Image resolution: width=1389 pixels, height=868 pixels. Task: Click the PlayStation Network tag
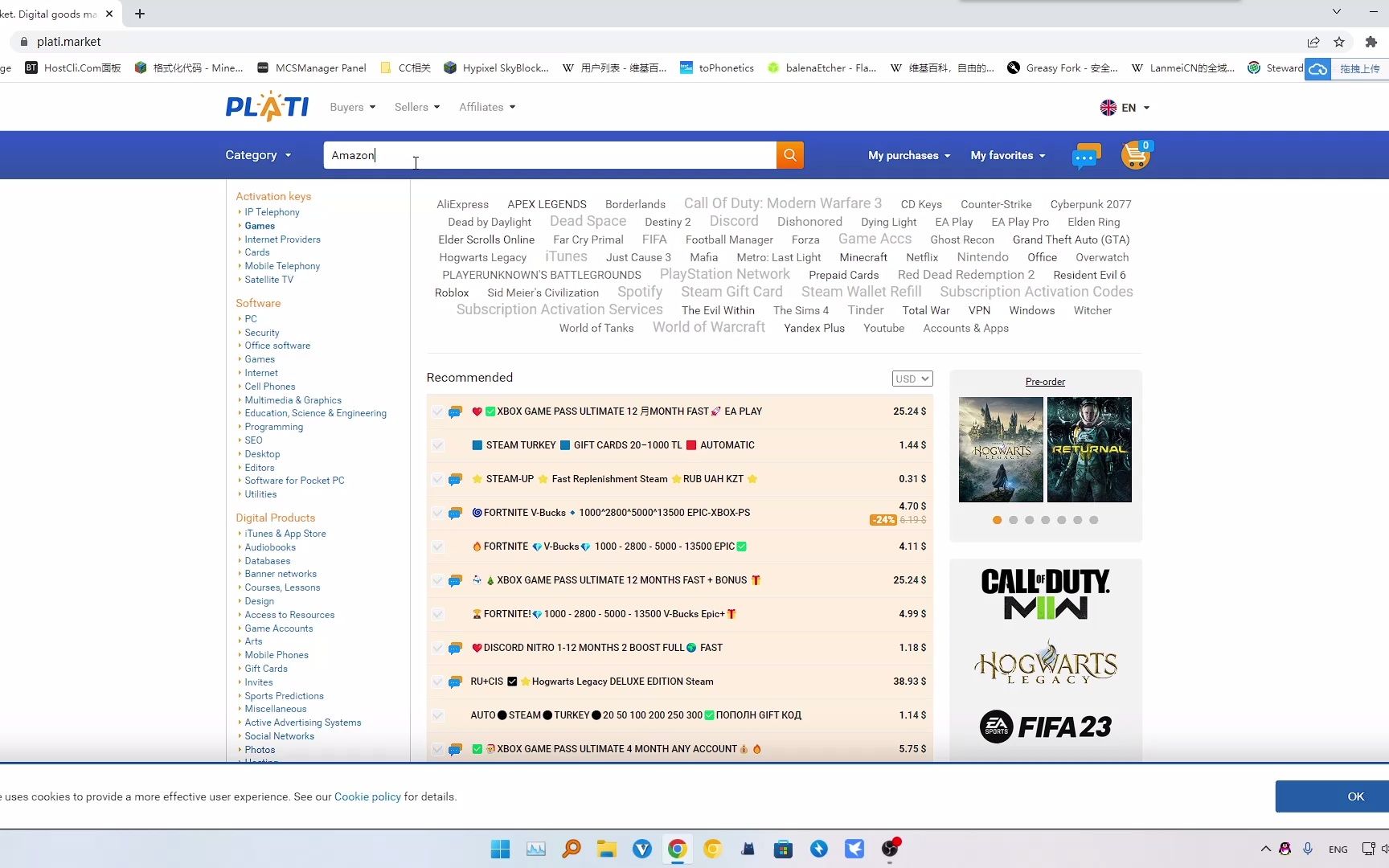725,274
